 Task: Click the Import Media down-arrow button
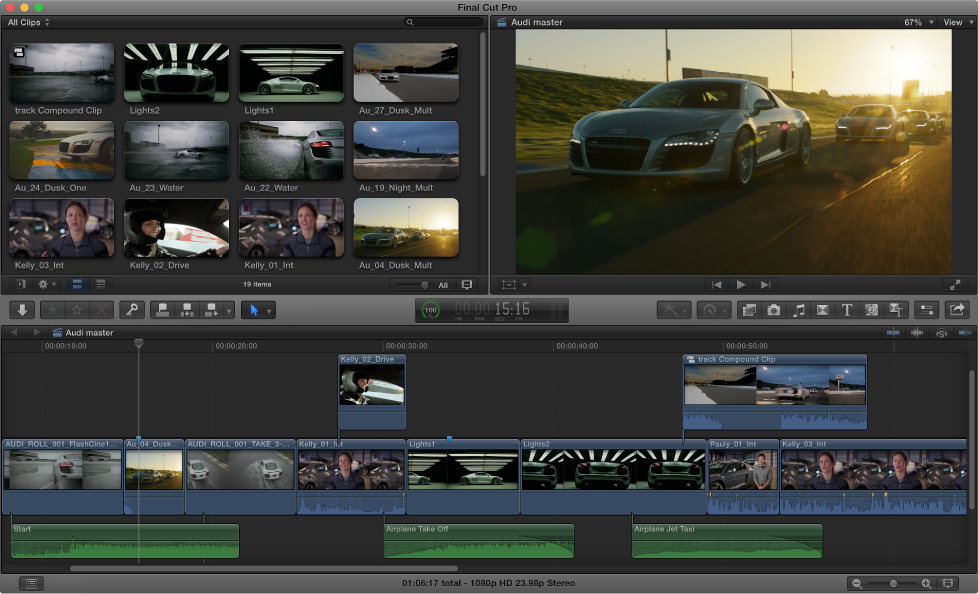pos(22,310)
